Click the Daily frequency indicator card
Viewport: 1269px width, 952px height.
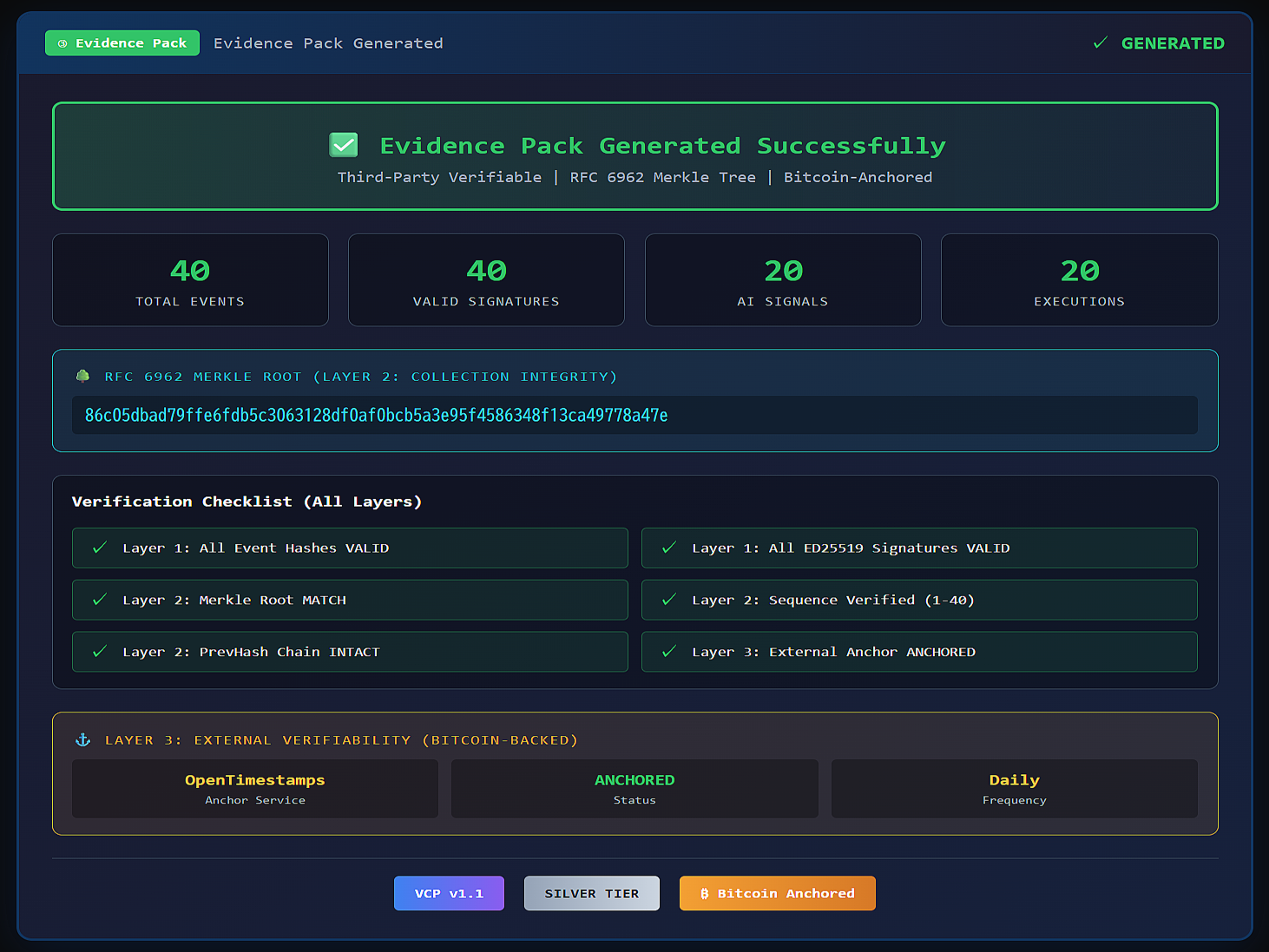1014,788
